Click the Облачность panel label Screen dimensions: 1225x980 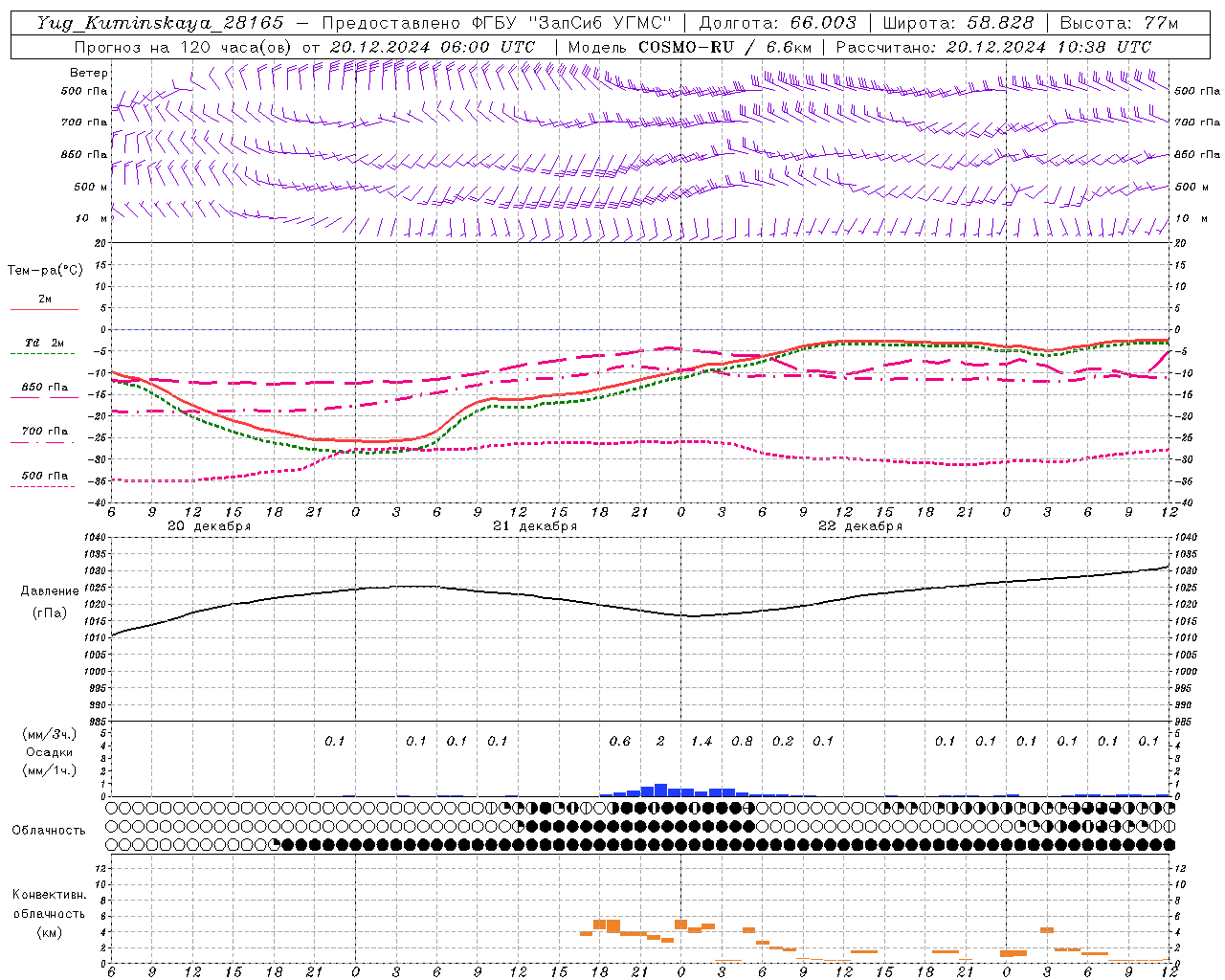pos(49,830)
